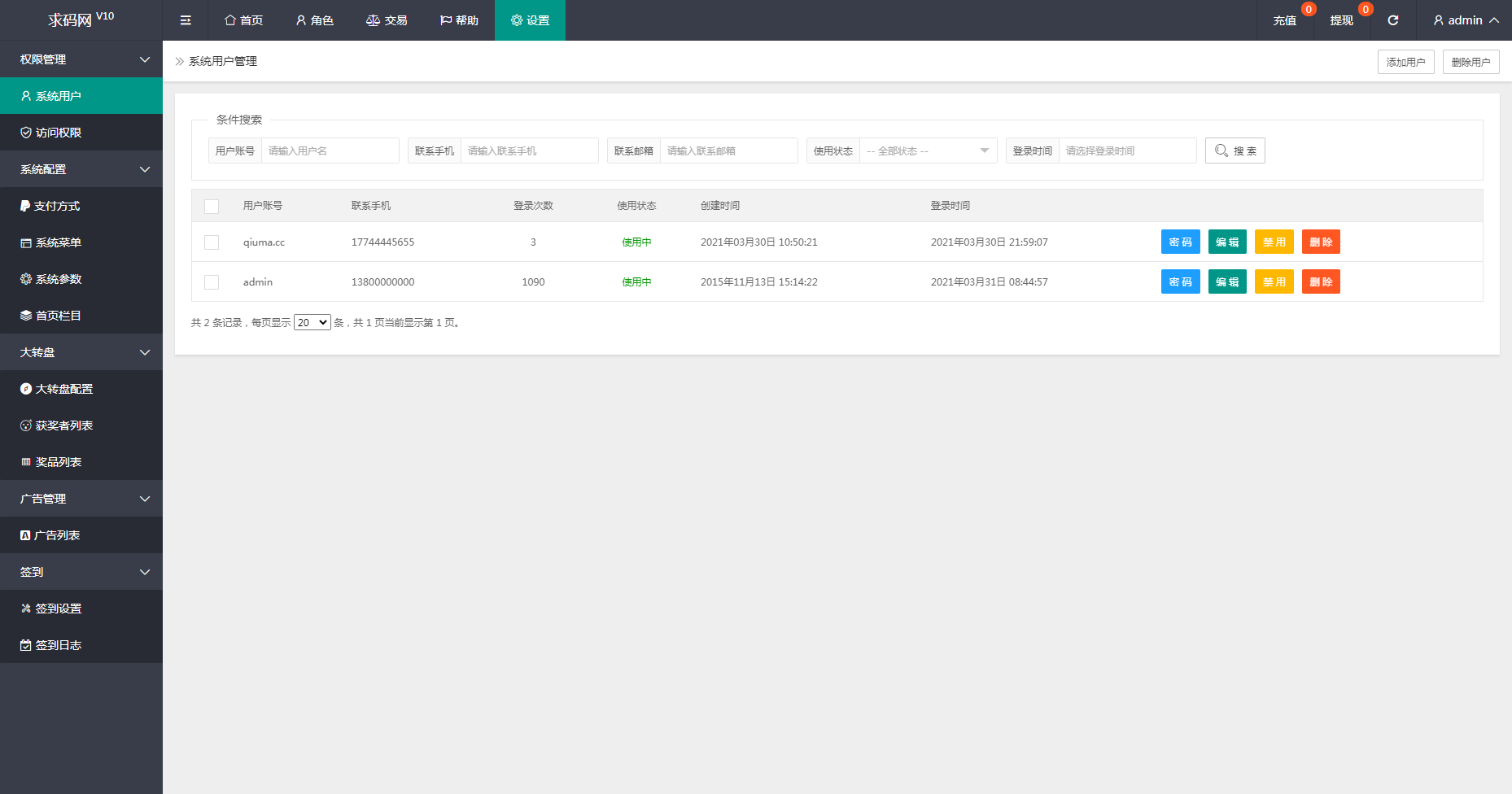The image size is (1512, 794).
Task: Toggle the select-all checkbox in table header
Action: (212, 206)
